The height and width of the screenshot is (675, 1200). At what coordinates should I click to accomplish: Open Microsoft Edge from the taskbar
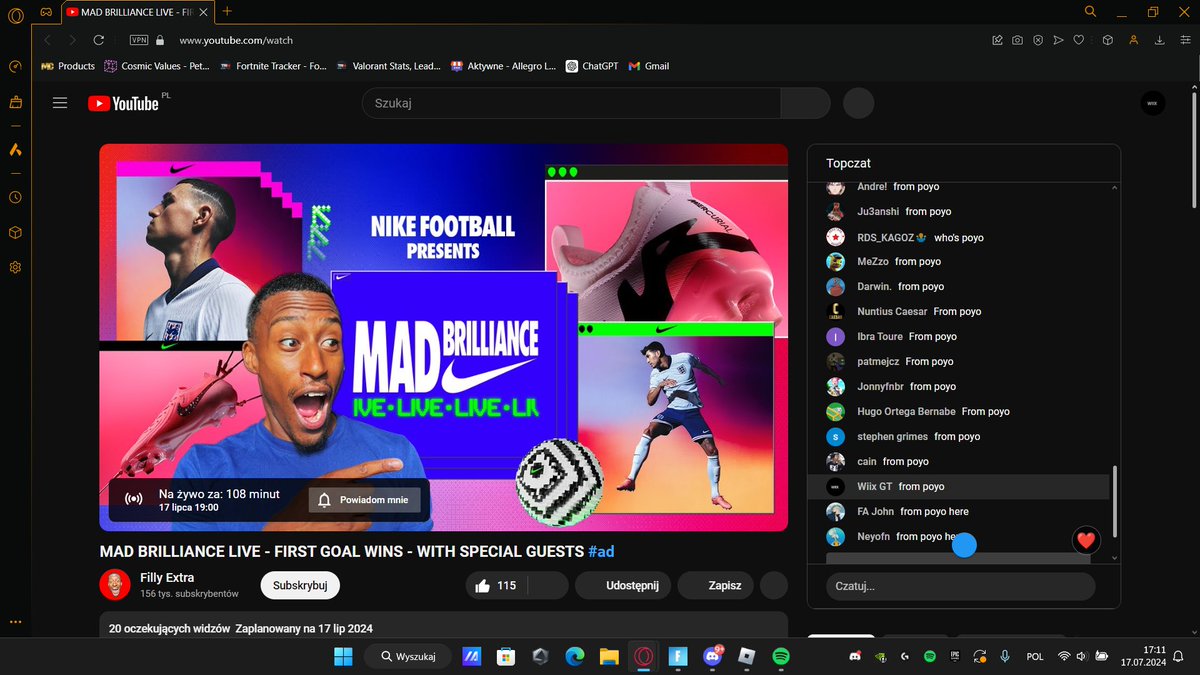click(x=574, y=656)
